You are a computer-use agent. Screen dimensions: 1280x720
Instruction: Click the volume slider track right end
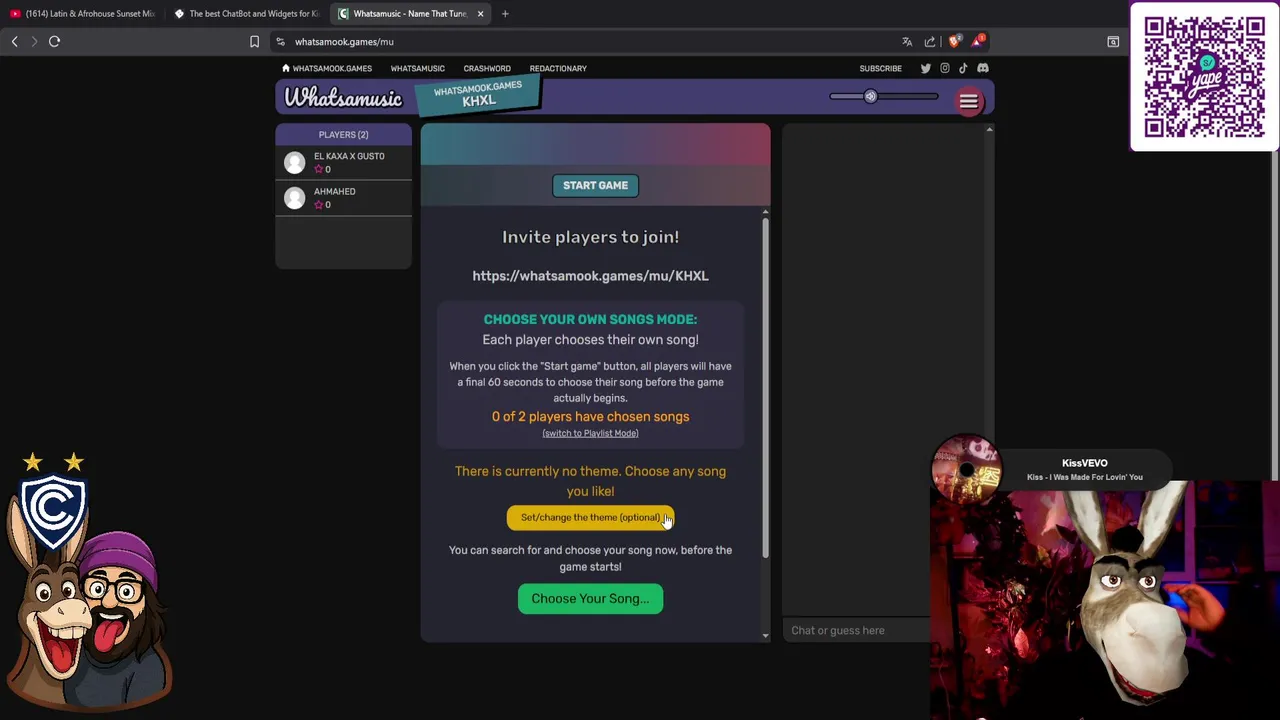[933, 97]
